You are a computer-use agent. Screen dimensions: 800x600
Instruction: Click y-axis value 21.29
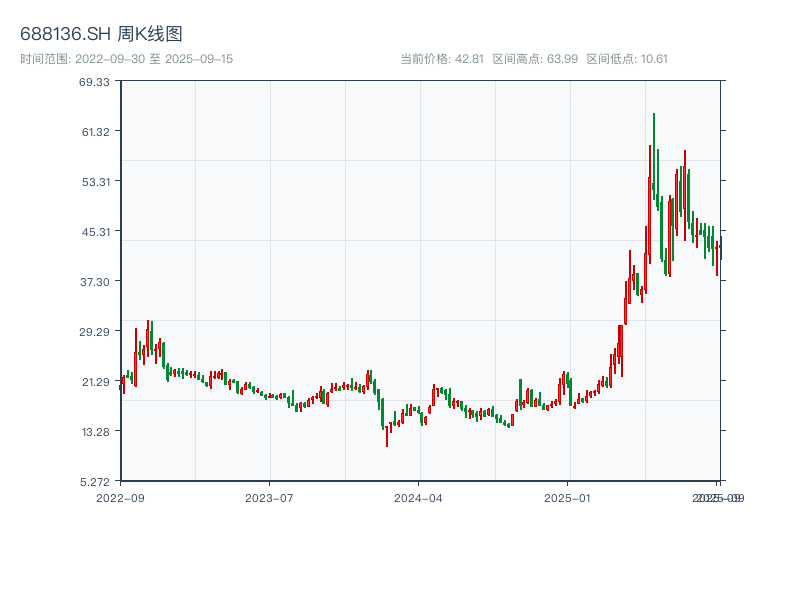pos(96,382)
